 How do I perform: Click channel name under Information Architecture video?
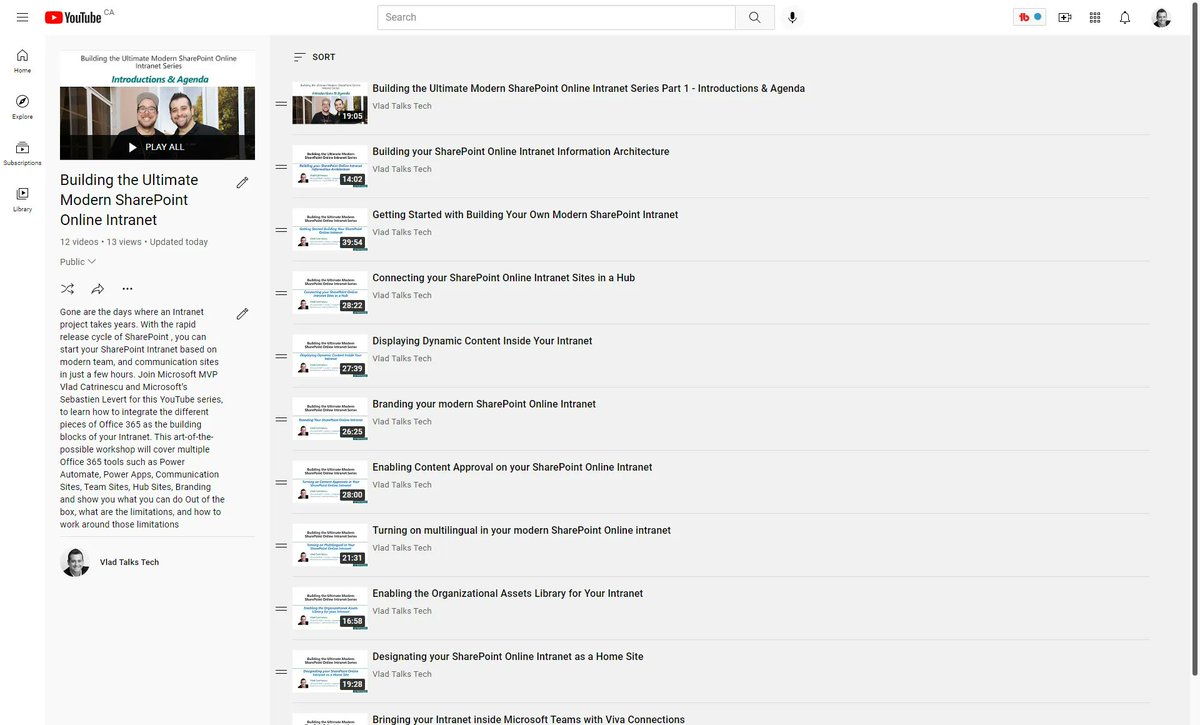[402, 169]
